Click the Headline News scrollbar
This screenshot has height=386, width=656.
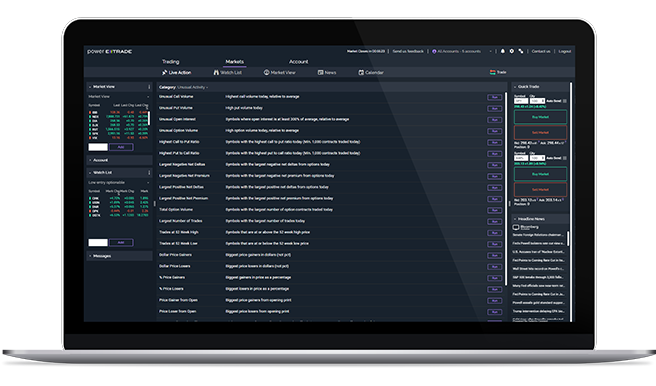(568, 238)
